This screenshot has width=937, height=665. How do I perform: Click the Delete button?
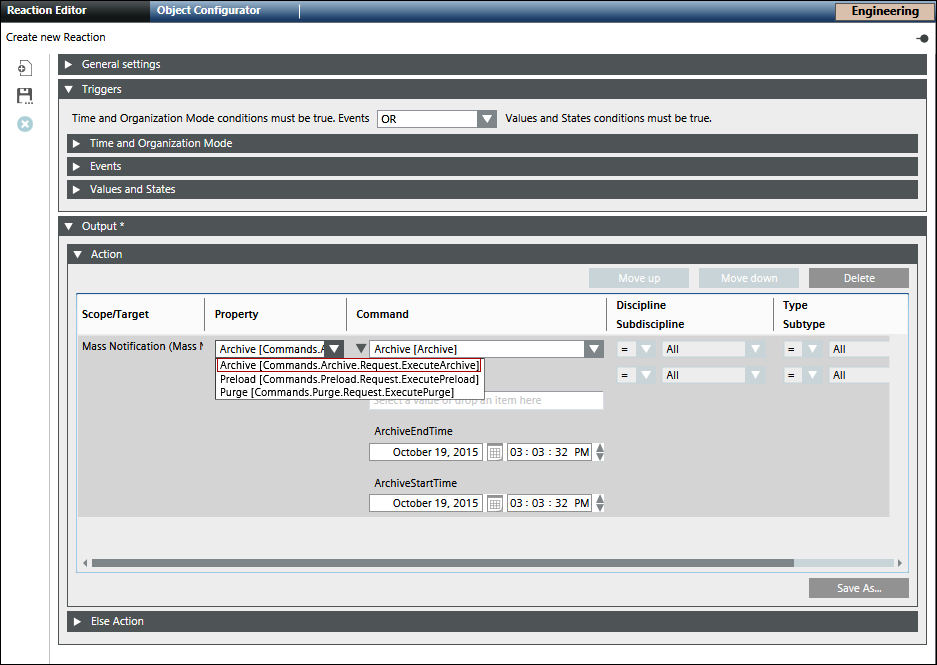click(858, 278)
